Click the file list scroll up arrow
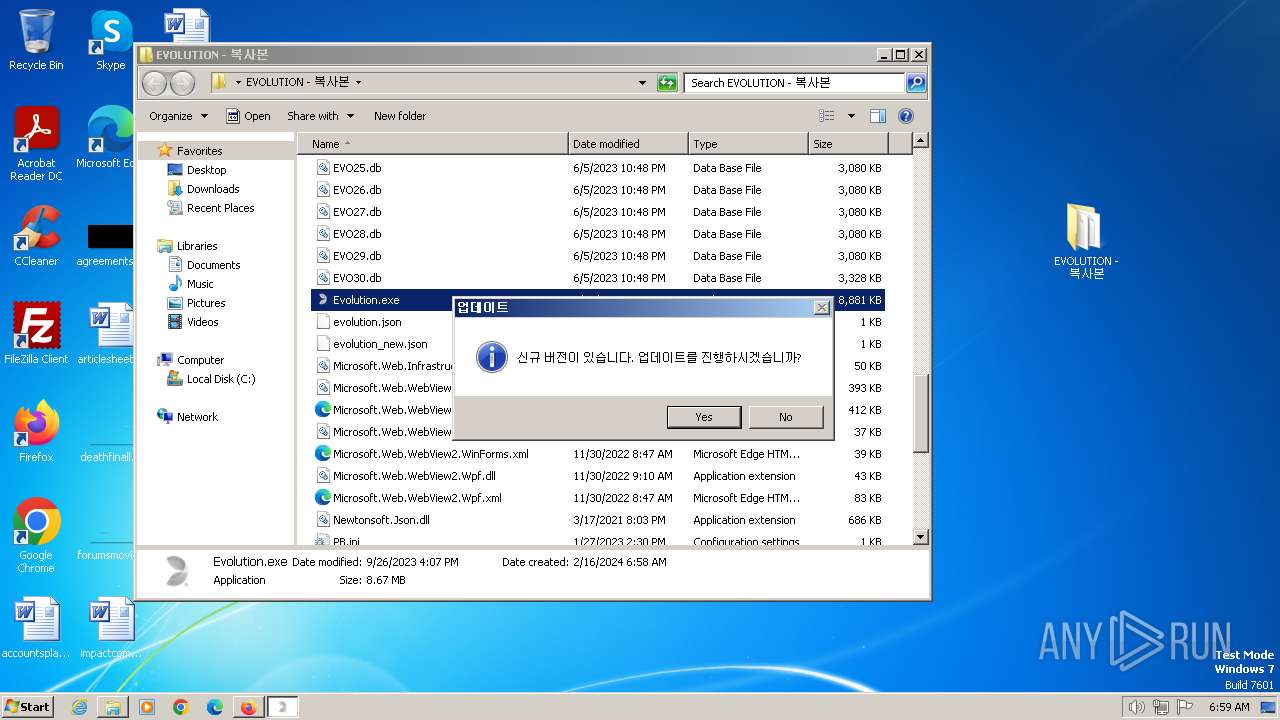The width and height of the screenshot is (1280, 720). pyautogui.click(x=921, y=141)
